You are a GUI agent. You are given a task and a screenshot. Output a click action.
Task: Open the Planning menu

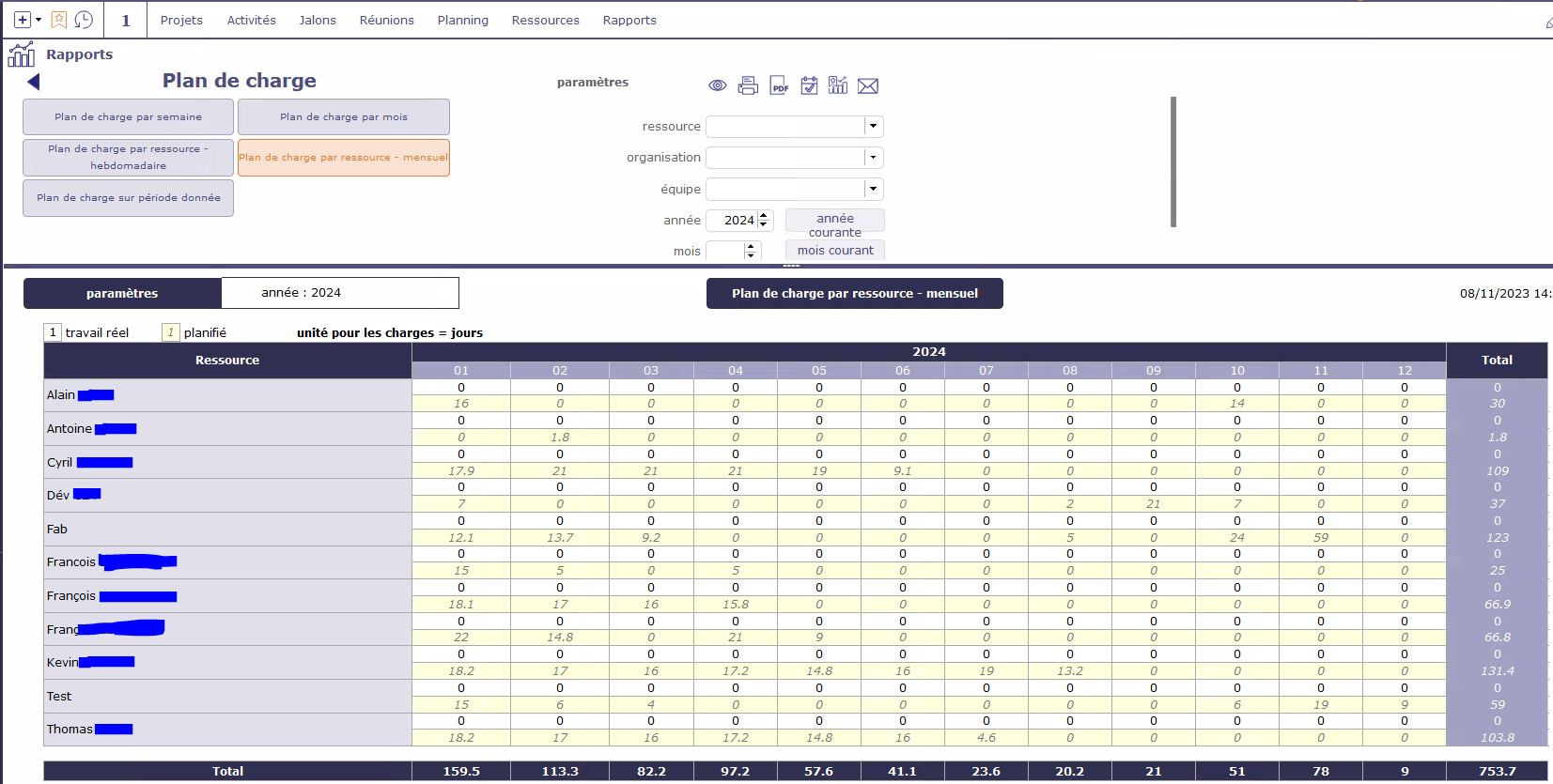point(462,20)
